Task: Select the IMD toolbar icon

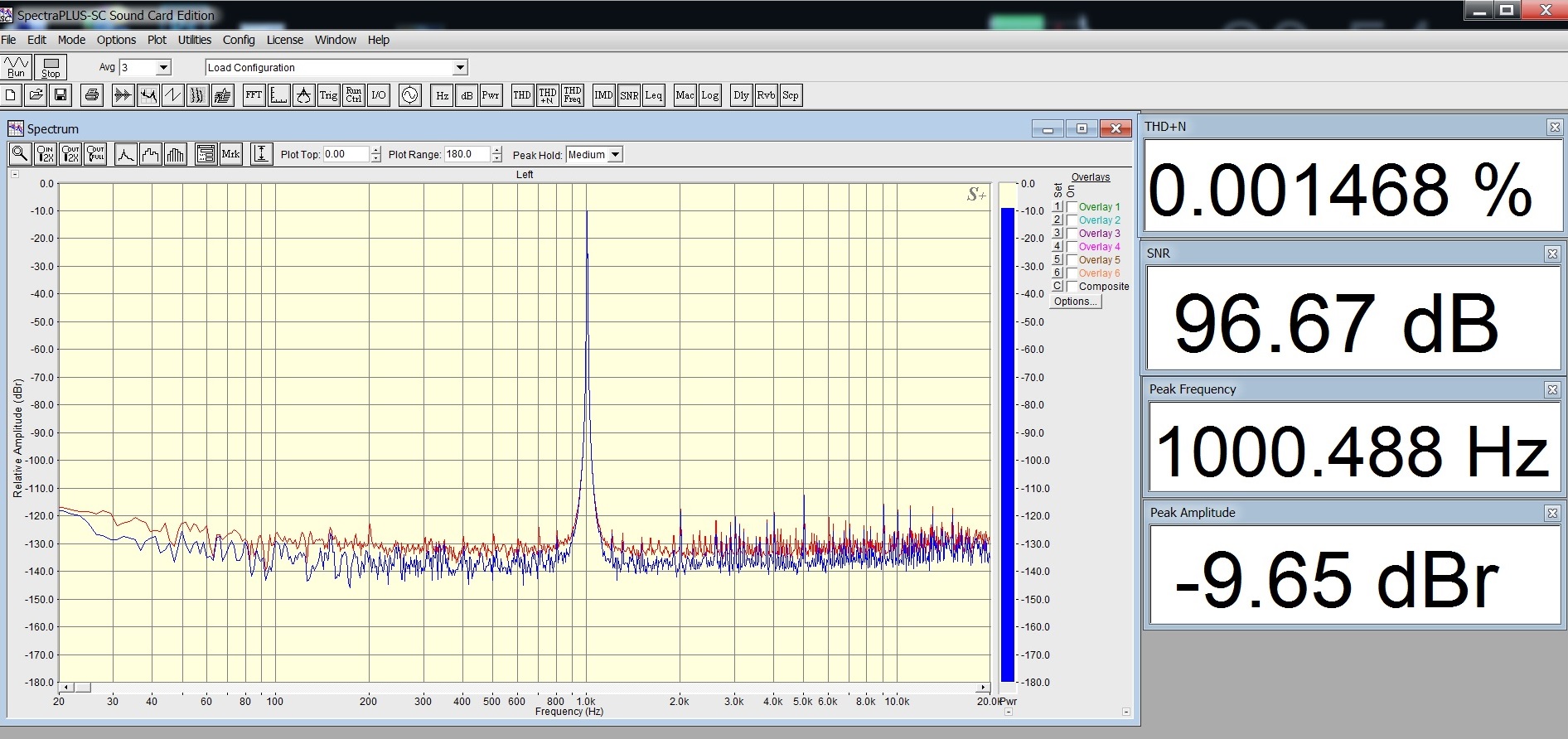Action: click(603, 95)
